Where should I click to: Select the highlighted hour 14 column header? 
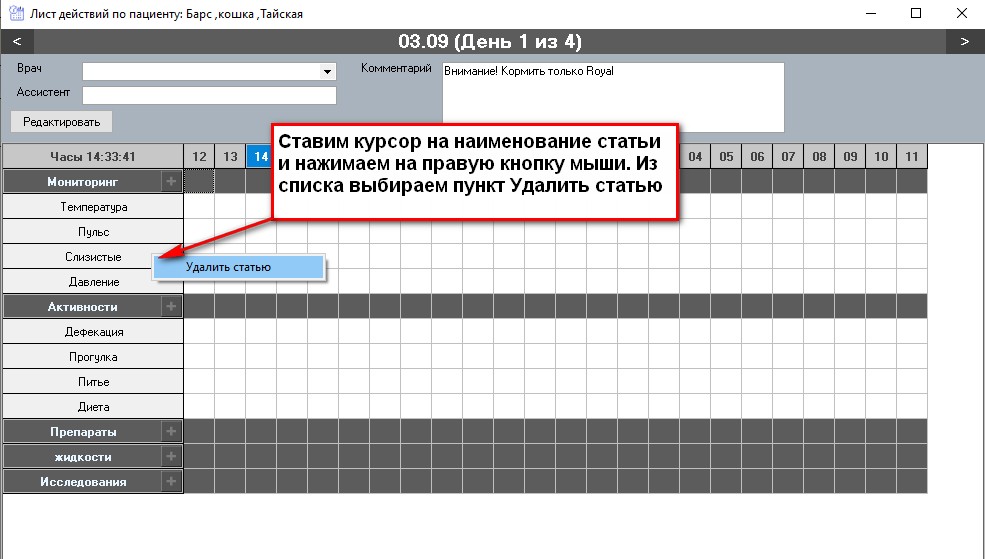click(260, 157)
